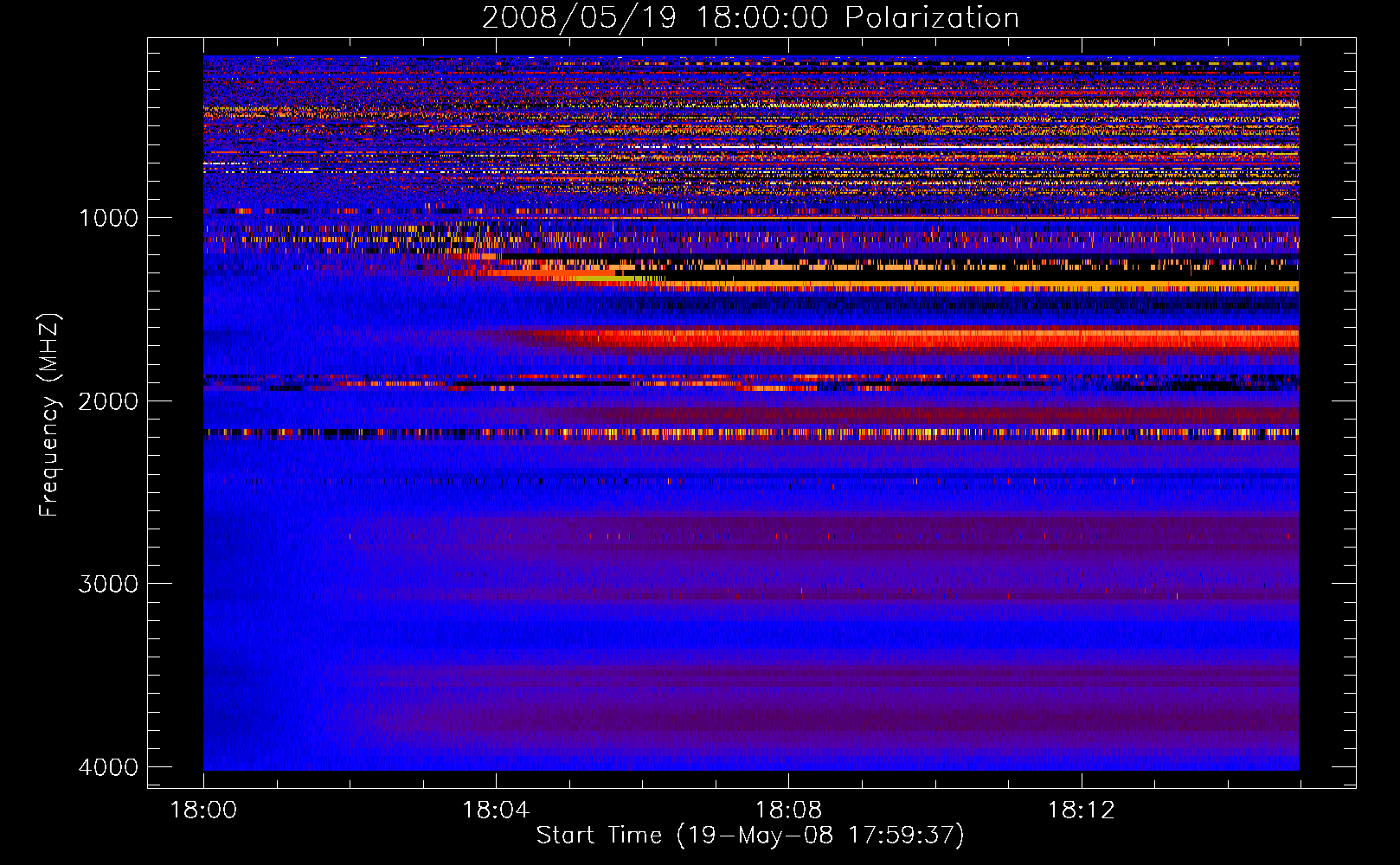Click the "18:12" time tick label
Screen dimensions: 1400x865
coord(1081,810)
